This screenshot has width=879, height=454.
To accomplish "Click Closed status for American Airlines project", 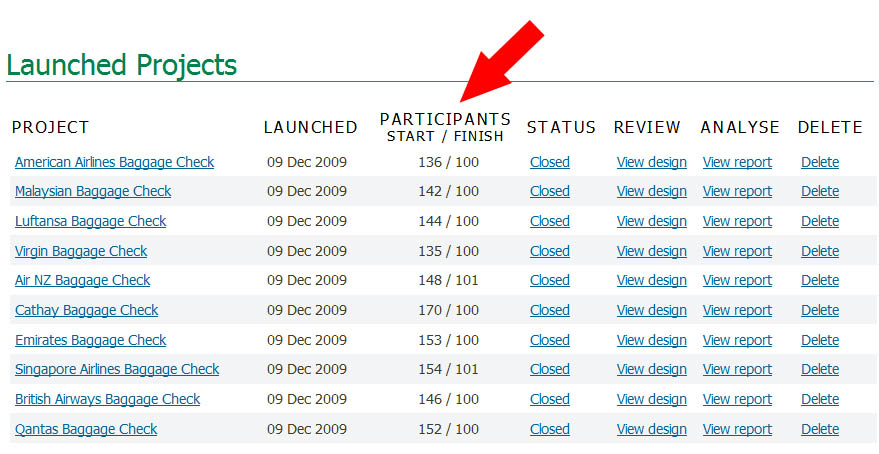I will click(549, 163).
